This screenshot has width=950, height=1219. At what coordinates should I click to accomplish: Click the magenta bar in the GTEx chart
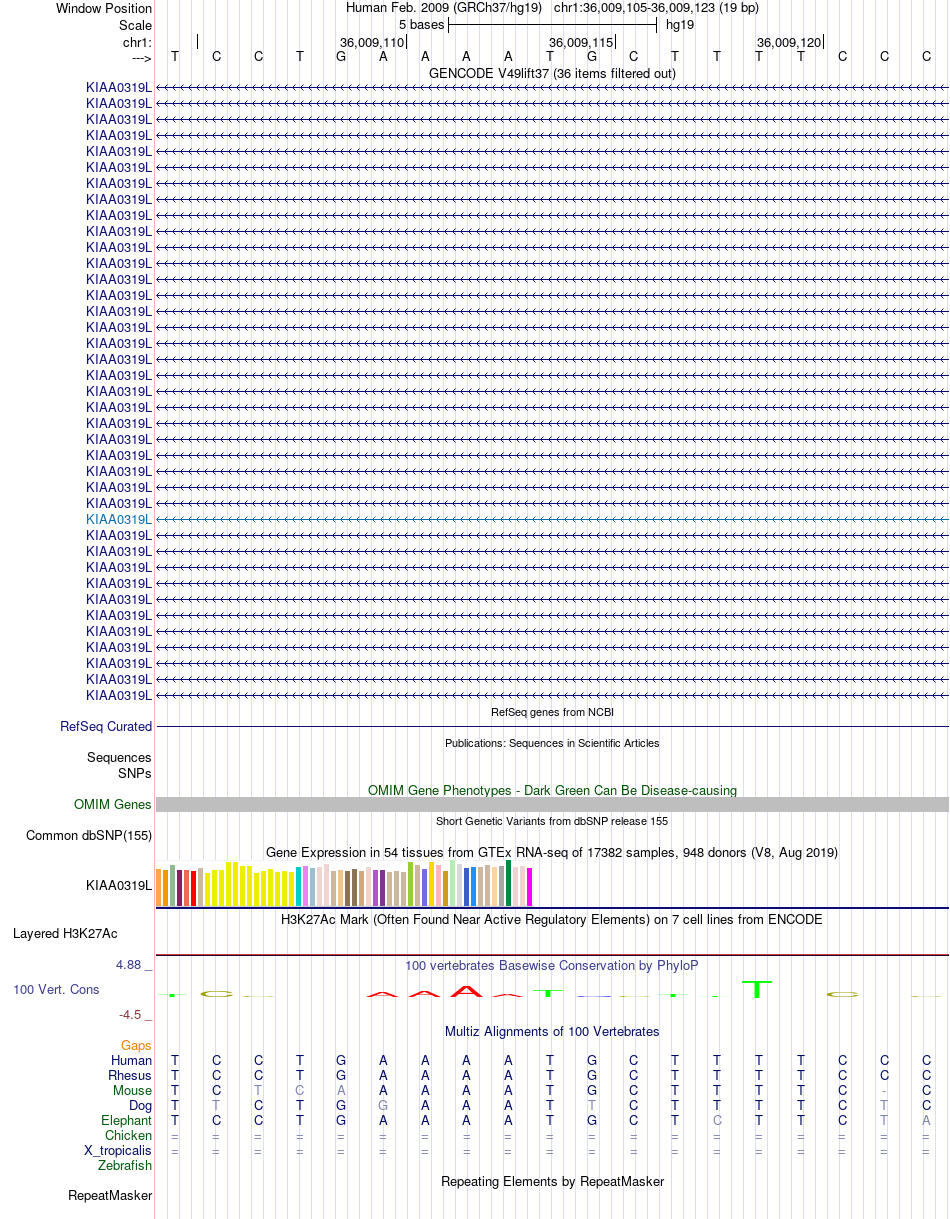coord(530,887)
